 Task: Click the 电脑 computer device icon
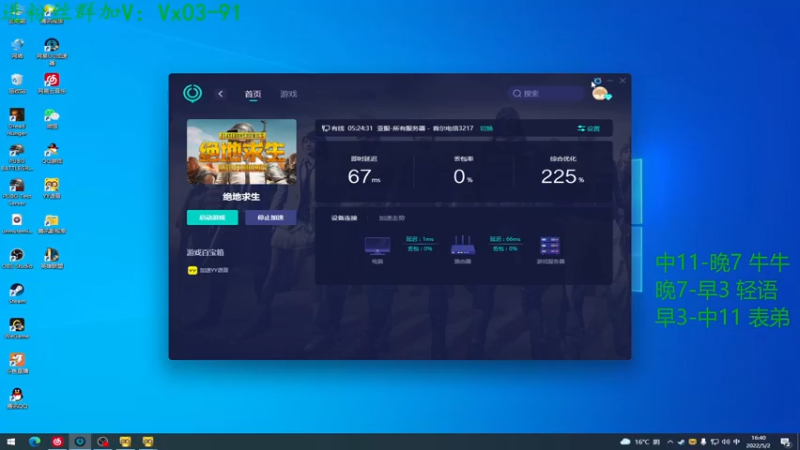(377, 246)
